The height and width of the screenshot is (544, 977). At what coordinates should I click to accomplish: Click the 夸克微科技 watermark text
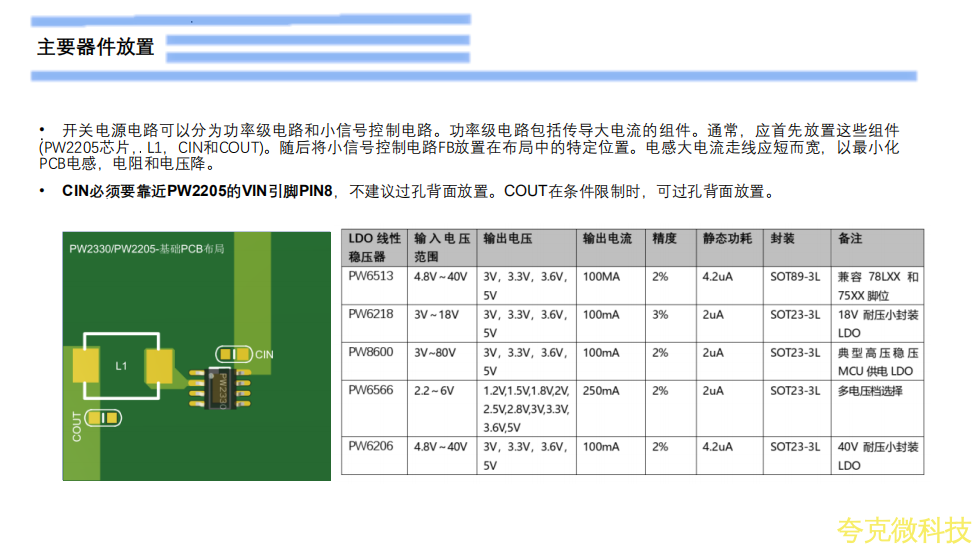pyautogui.click(x=903, y=529)
